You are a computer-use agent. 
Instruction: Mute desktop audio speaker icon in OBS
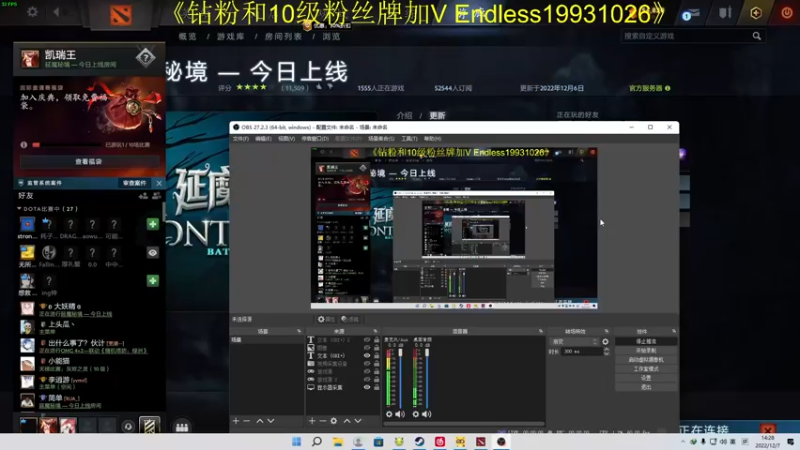coord(427,414)
